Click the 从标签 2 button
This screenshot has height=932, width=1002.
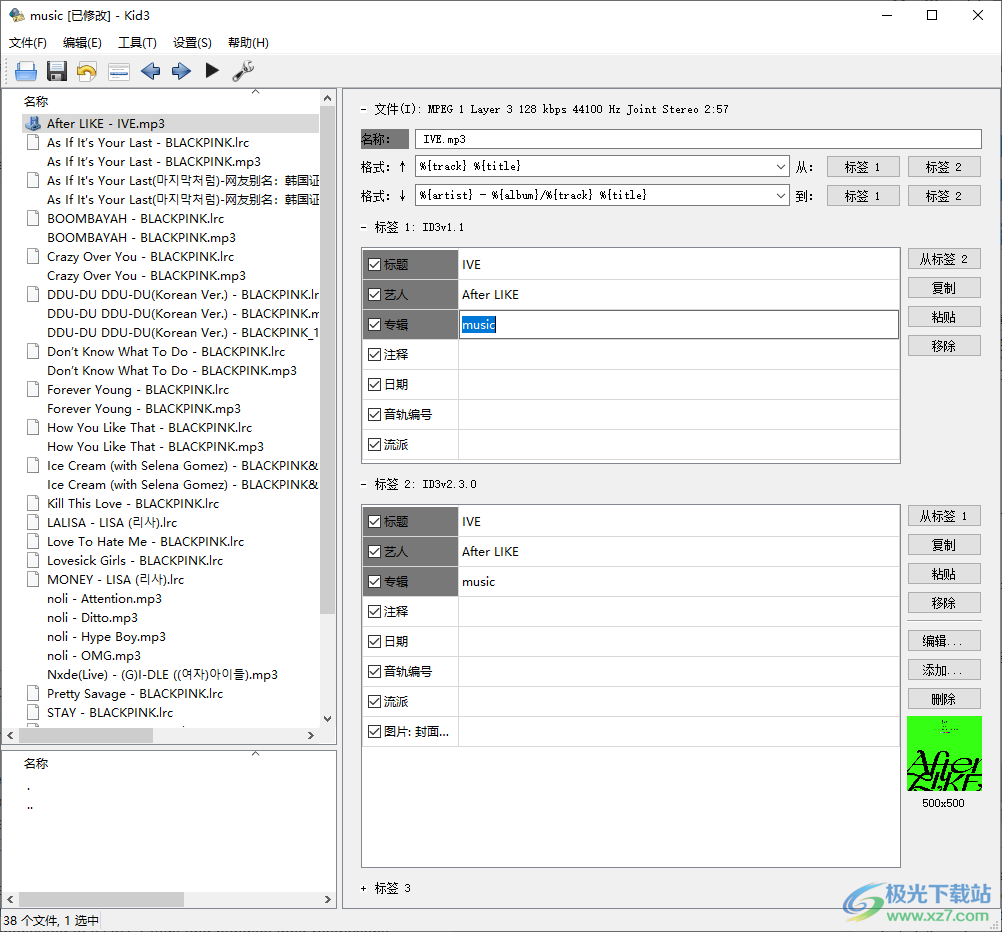[x=943, y=259]
